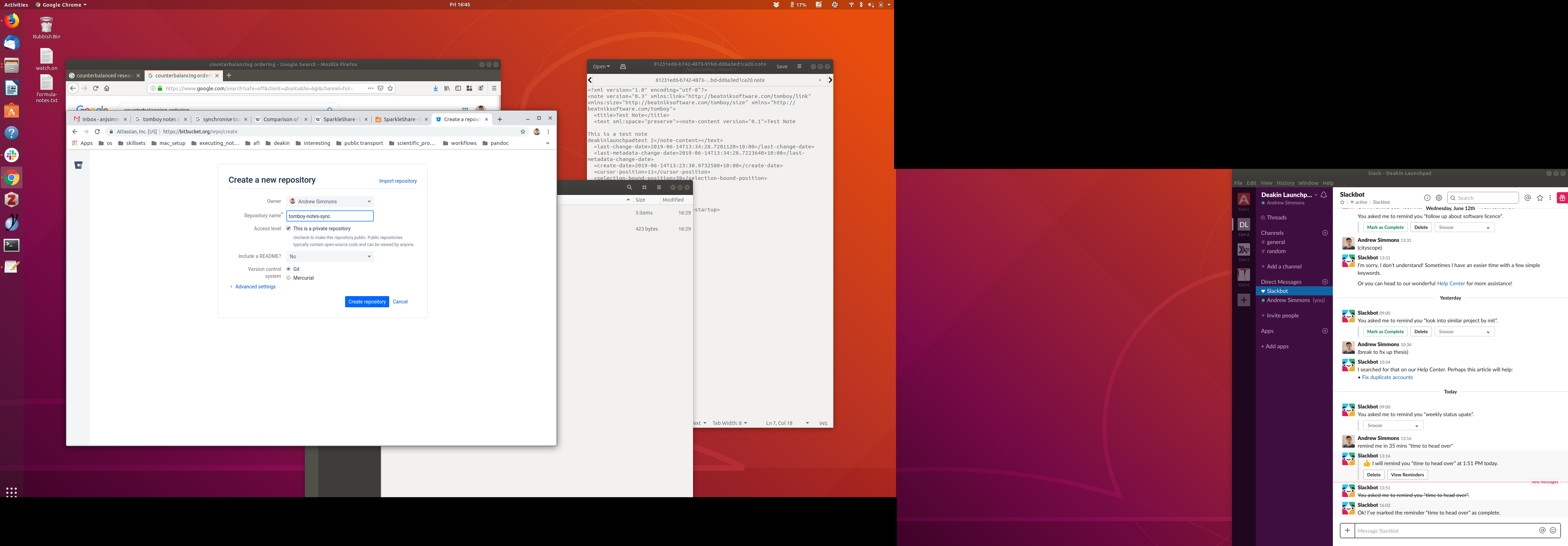Click the Repository name input field
The height and width of the screenshot is (546, 1568).
click(330, 216)
